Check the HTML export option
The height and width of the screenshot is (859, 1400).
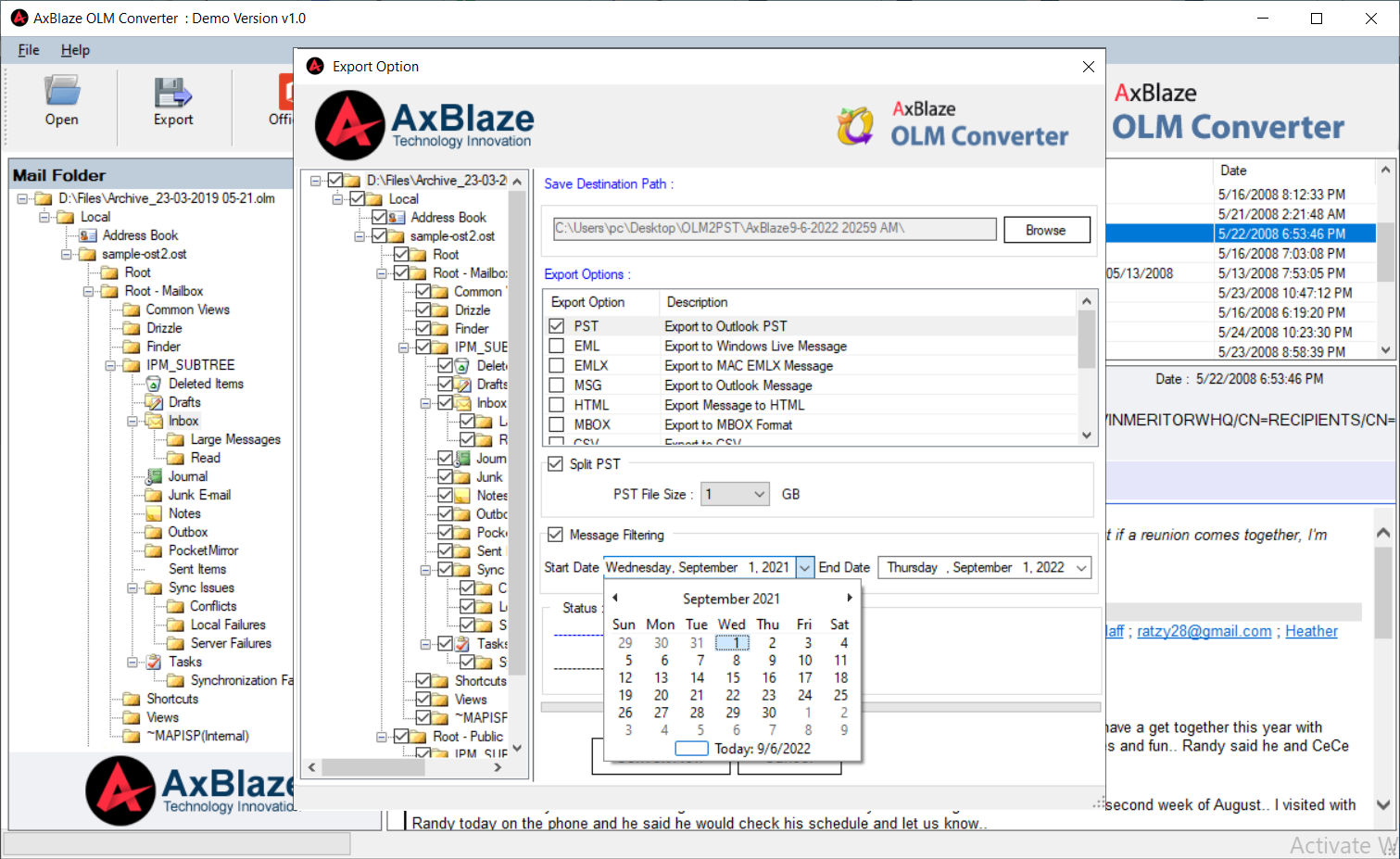click(x=557, y=405)
